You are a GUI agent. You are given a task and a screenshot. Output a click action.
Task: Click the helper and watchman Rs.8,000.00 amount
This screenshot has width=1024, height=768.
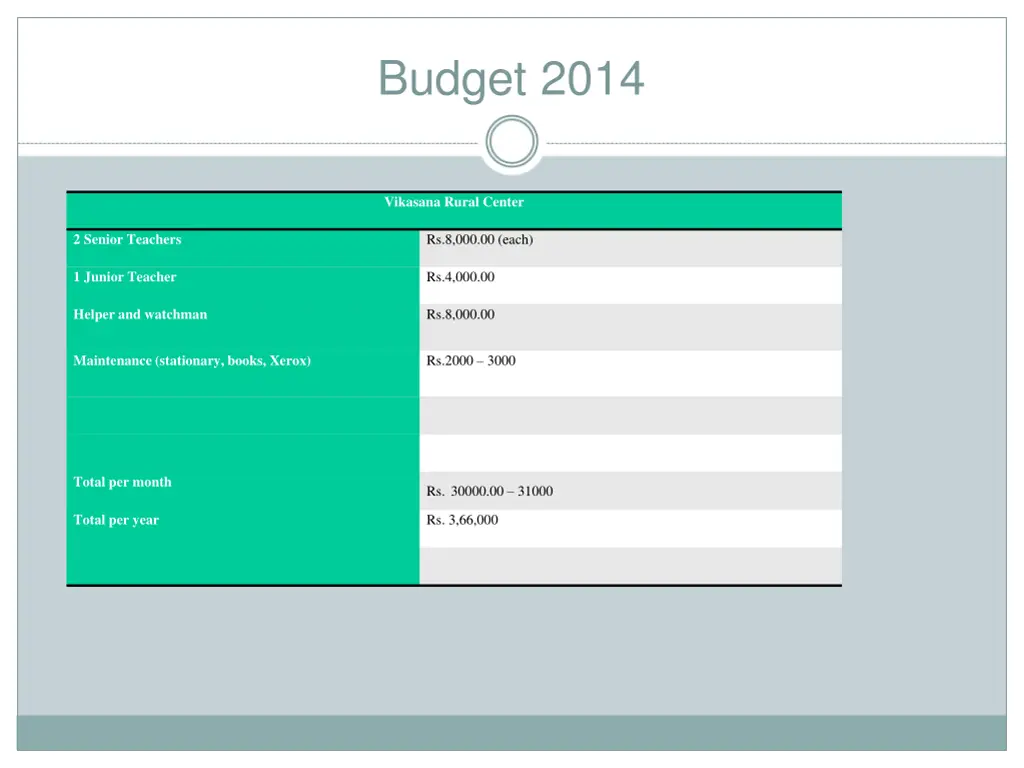point(460,315)
